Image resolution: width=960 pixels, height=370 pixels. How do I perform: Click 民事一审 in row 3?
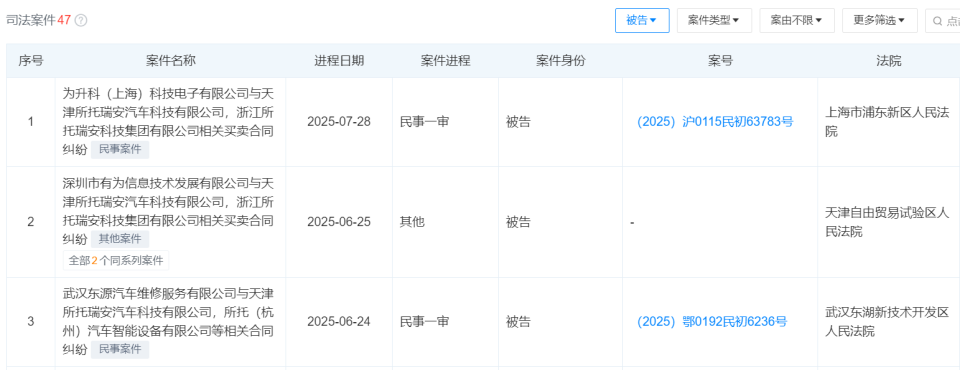click(x=424, y=322)
